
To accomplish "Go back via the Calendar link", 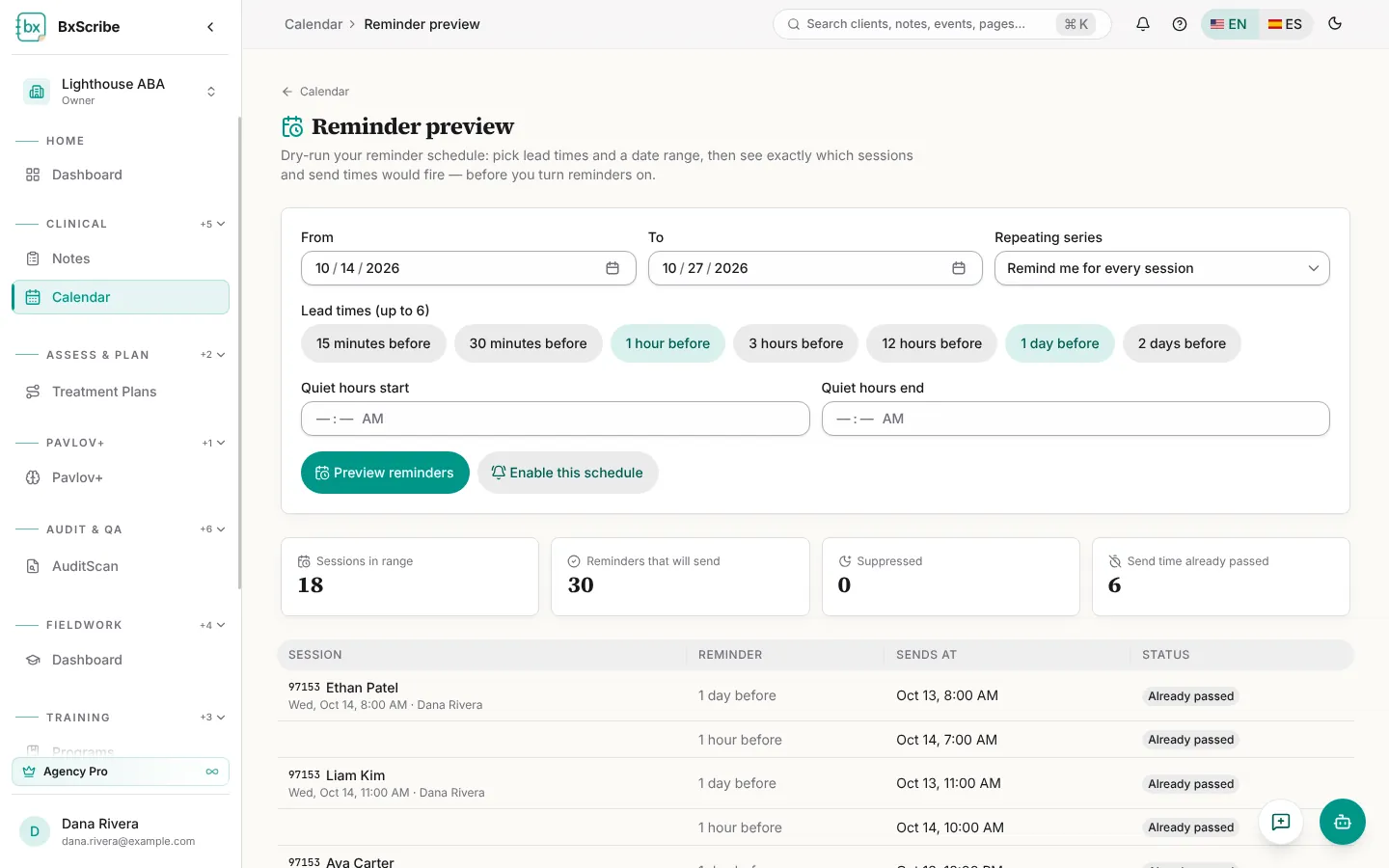I will (315, 92).
